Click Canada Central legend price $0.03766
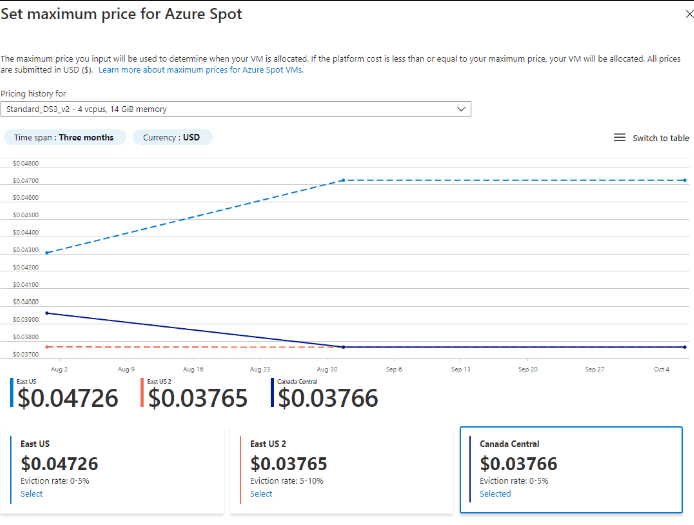This screenshot has height=525, width=694. (x=328, y=399)
